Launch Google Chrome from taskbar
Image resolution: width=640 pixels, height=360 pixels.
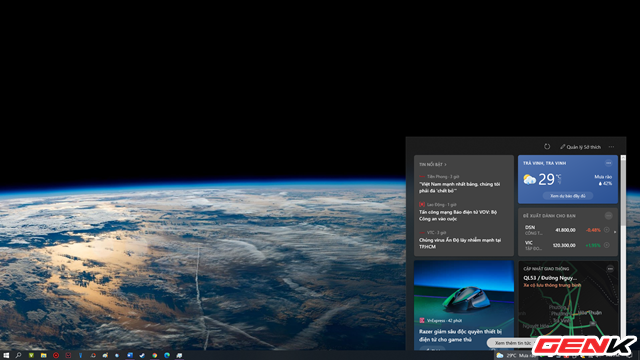[x=155, y=356]
